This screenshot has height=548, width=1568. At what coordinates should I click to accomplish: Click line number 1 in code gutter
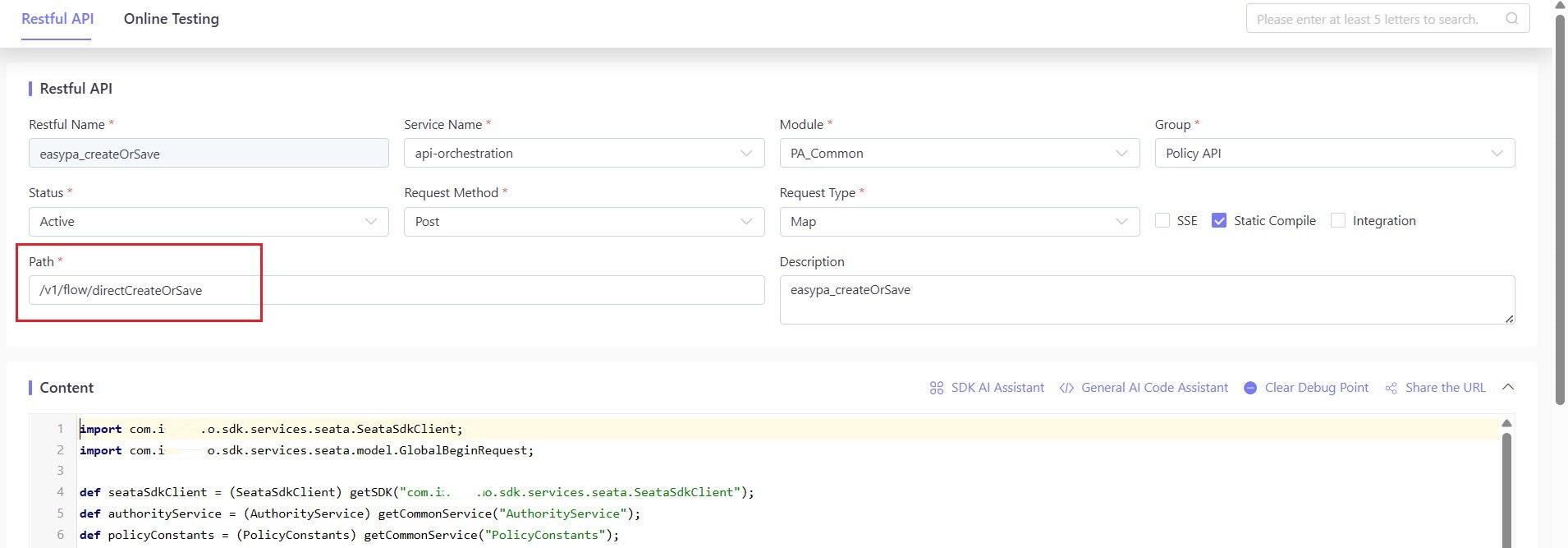tap(60, 429)
